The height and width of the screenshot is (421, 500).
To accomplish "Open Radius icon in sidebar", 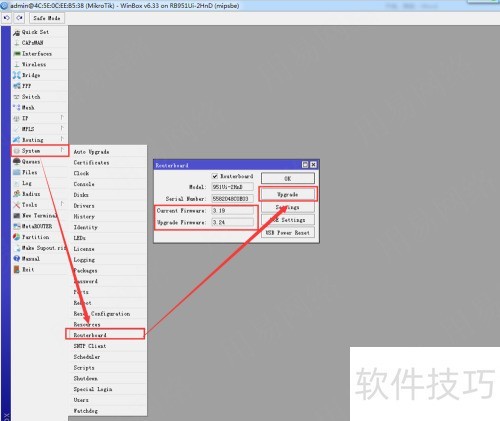I will [x=17, y=194].
